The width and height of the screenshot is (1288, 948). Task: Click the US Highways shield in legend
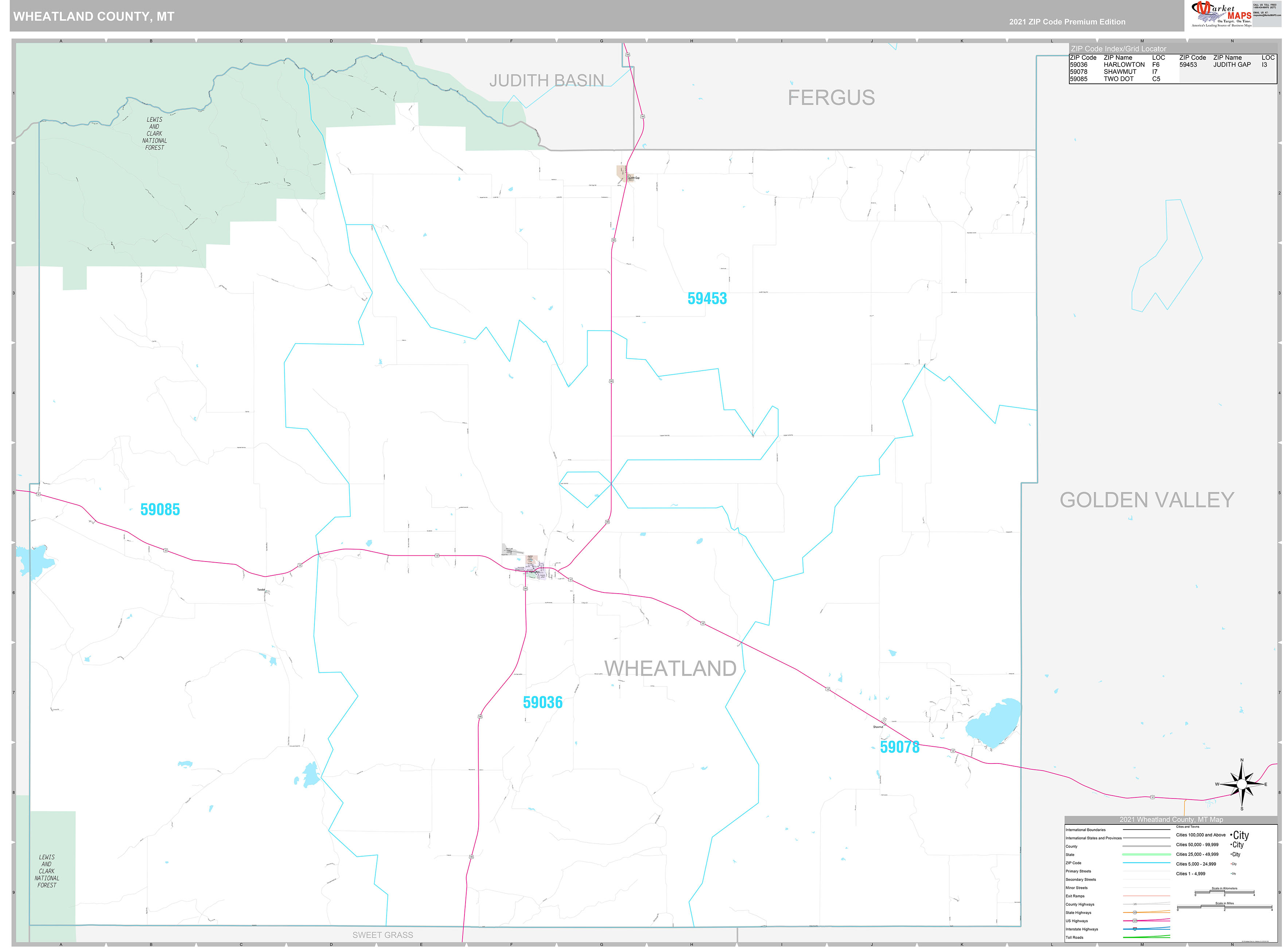point(1134,920)
